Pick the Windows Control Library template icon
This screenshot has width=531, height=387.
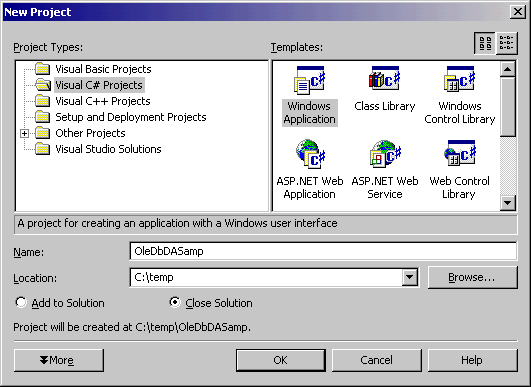(460, 79)
